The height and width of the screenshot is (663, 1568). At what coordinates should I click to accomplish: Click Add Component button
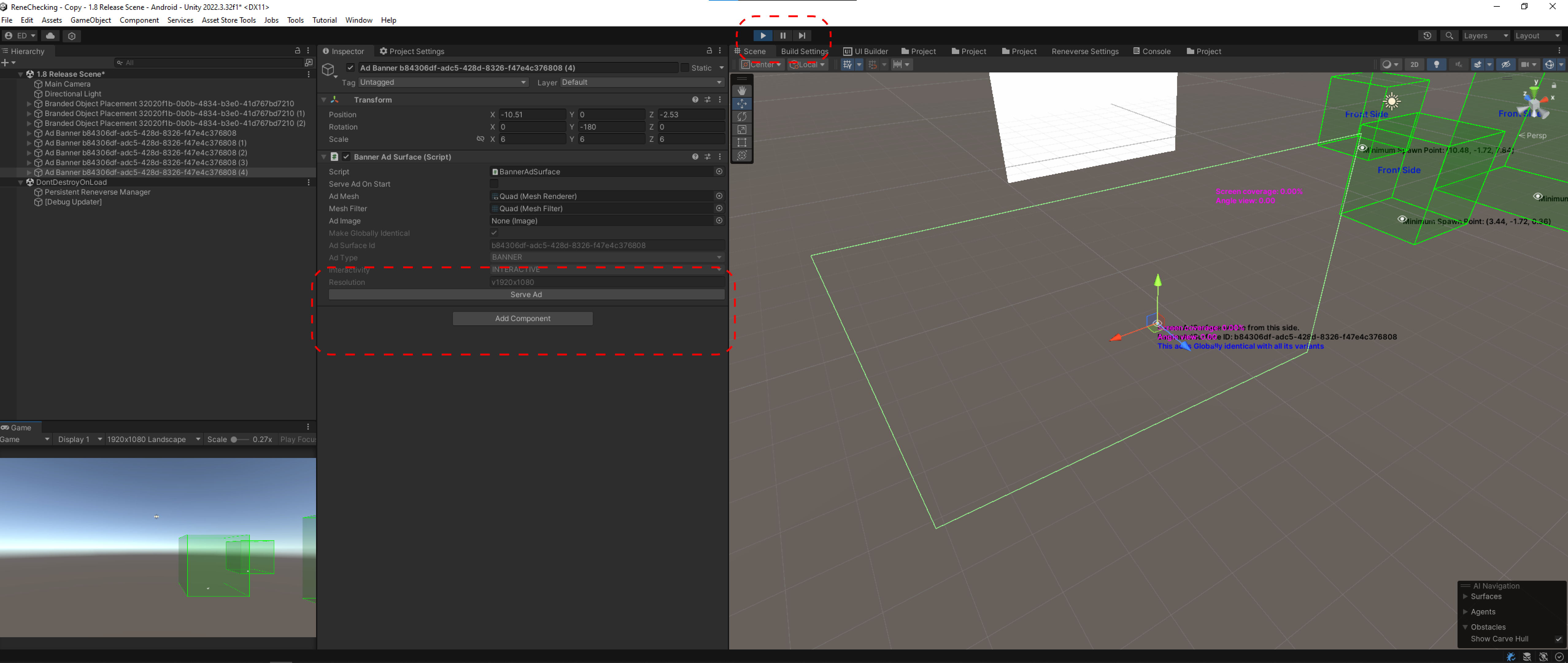click(x=522, y=318)
